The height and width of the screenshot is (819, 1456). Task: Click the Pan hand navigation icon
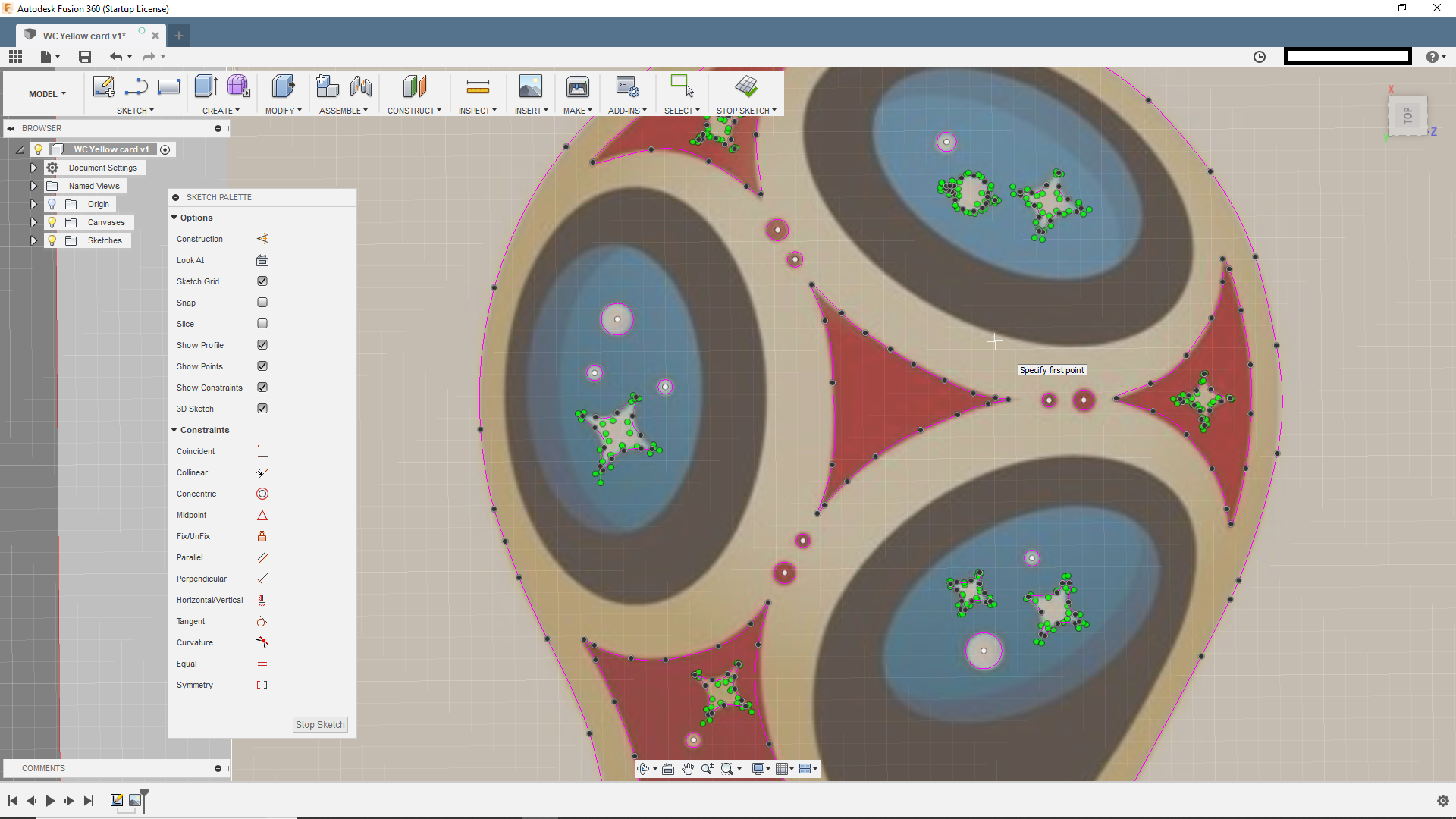pos(688,769)
